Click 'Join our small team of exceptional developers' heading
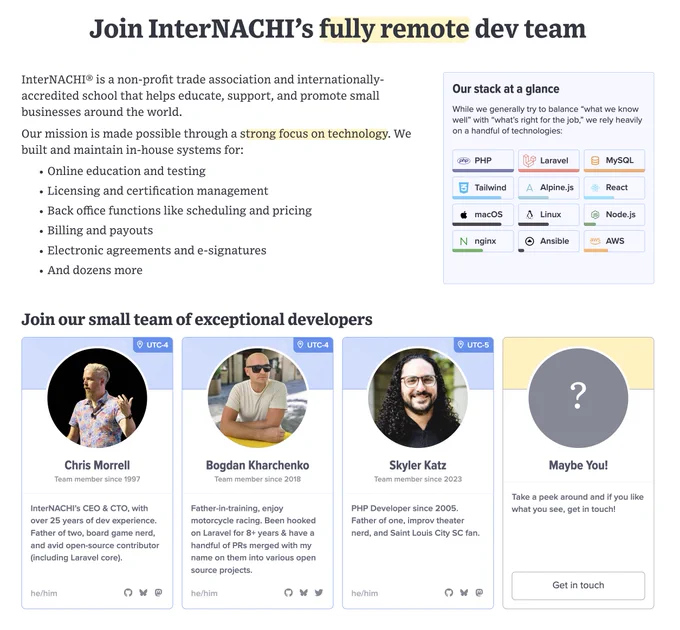The image size is (680, 630). tap(197, 320)
